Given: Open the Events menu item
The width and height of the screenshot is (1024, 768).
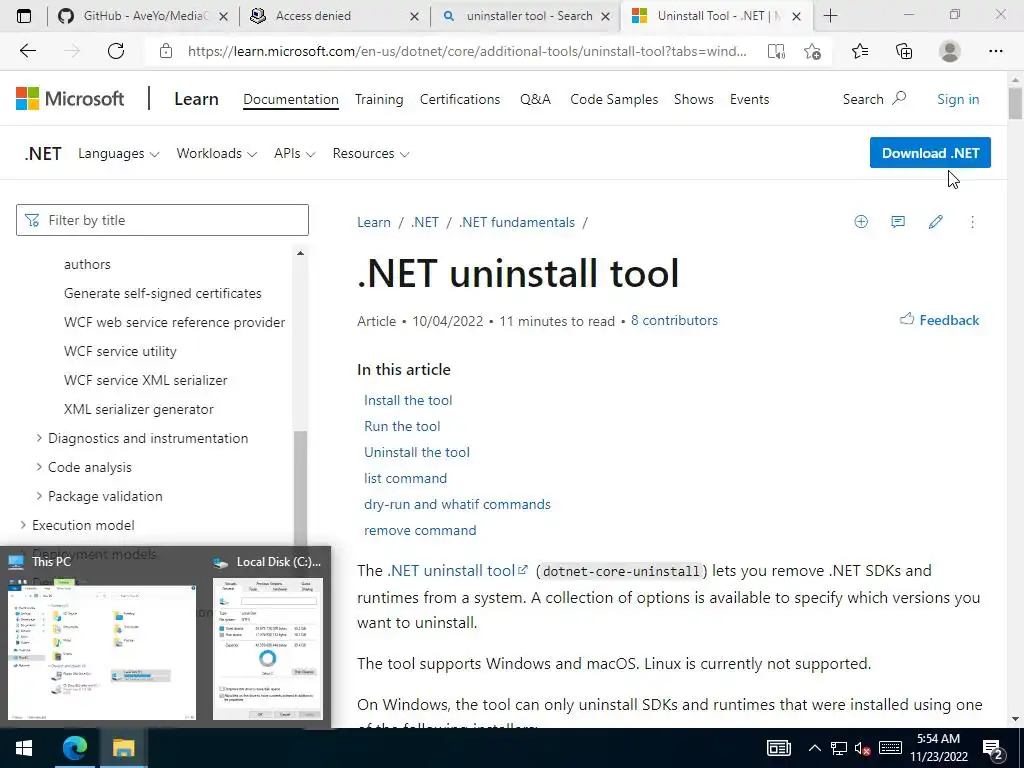Looking at the screenshot, I should (749, 99).
